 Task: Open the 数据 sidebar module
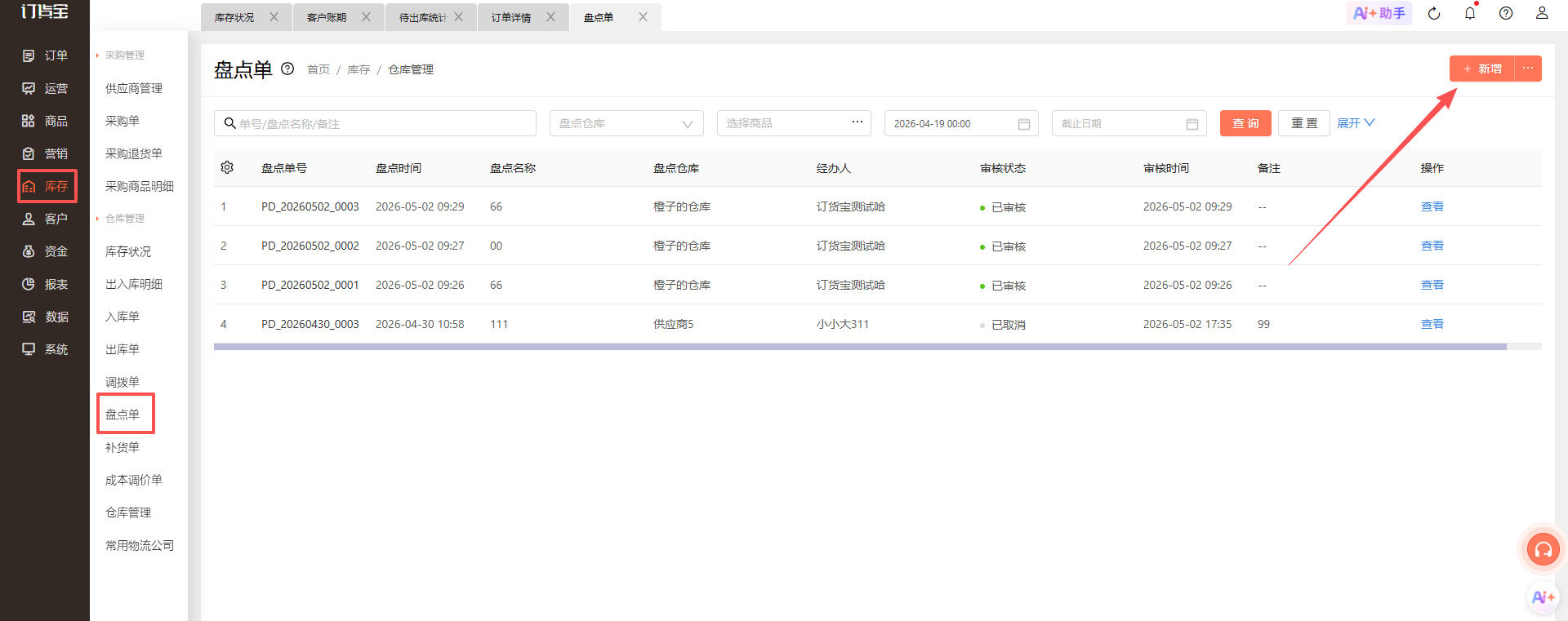[45, 317]
